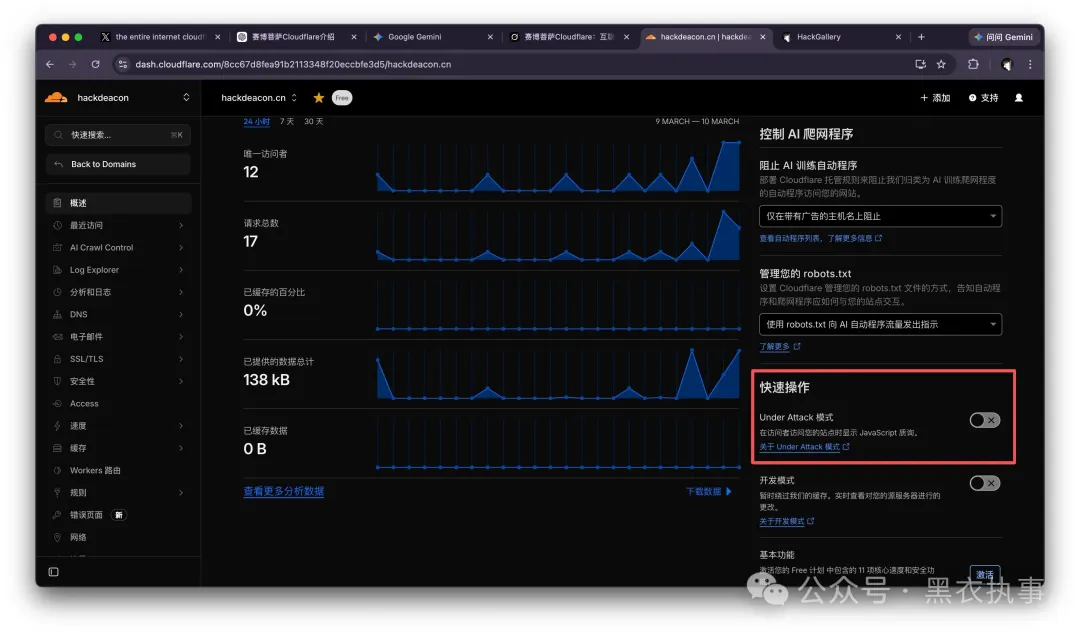
Task: Click the DNS sidebar icon
Action: click(x=57, y=314)
